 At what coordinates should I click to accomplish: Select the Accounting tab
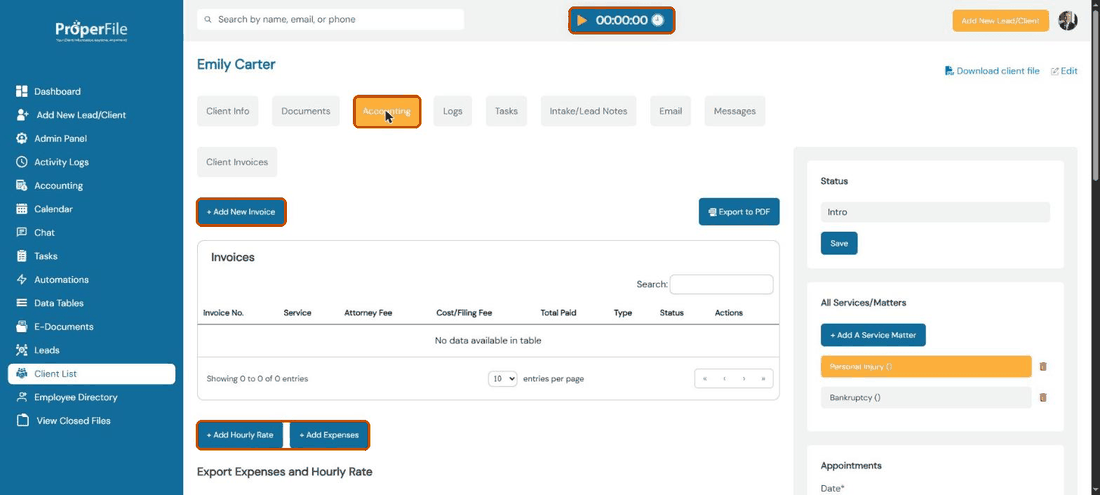coord(387,111)
